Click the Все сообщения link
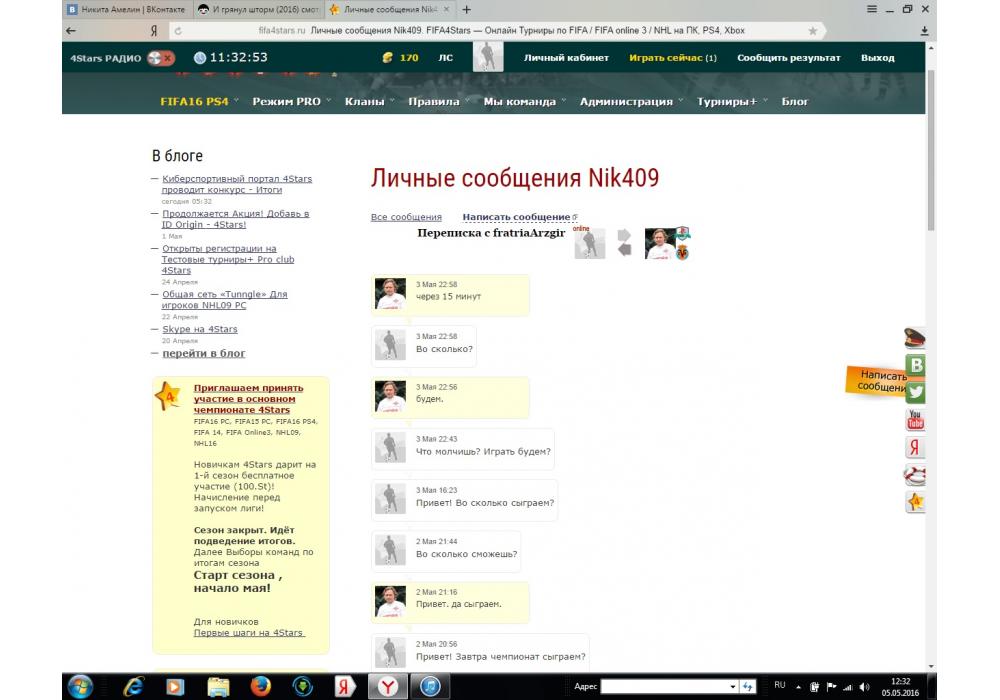This screenshot has height=700, width=1000. tap(406, 217)
